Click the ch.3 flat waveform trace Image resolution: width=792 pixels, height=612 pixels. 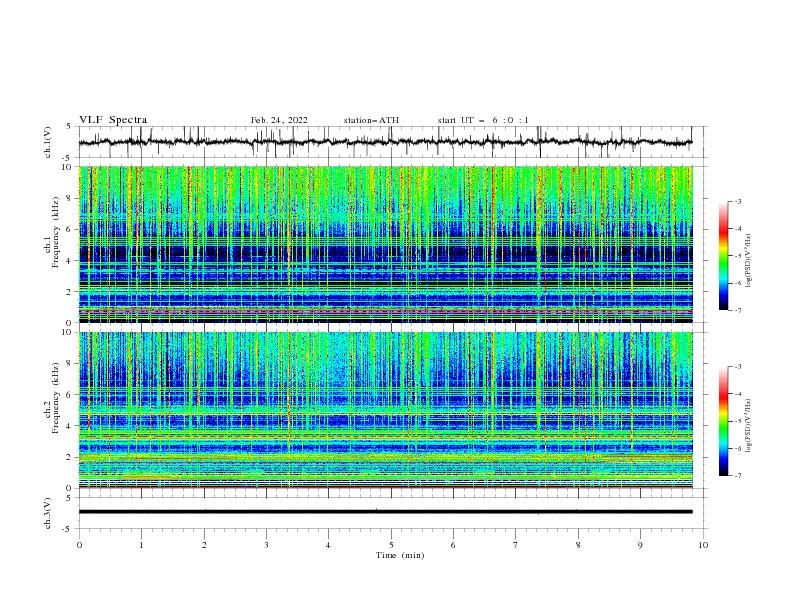pos(385,512)
